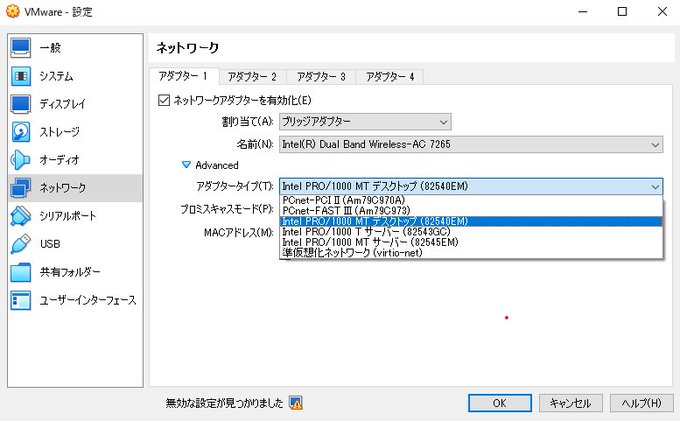This screenshot has height=421, width=680.
Task: Open the 共有フォルダー folder icon
Action: tap(20, 272)
